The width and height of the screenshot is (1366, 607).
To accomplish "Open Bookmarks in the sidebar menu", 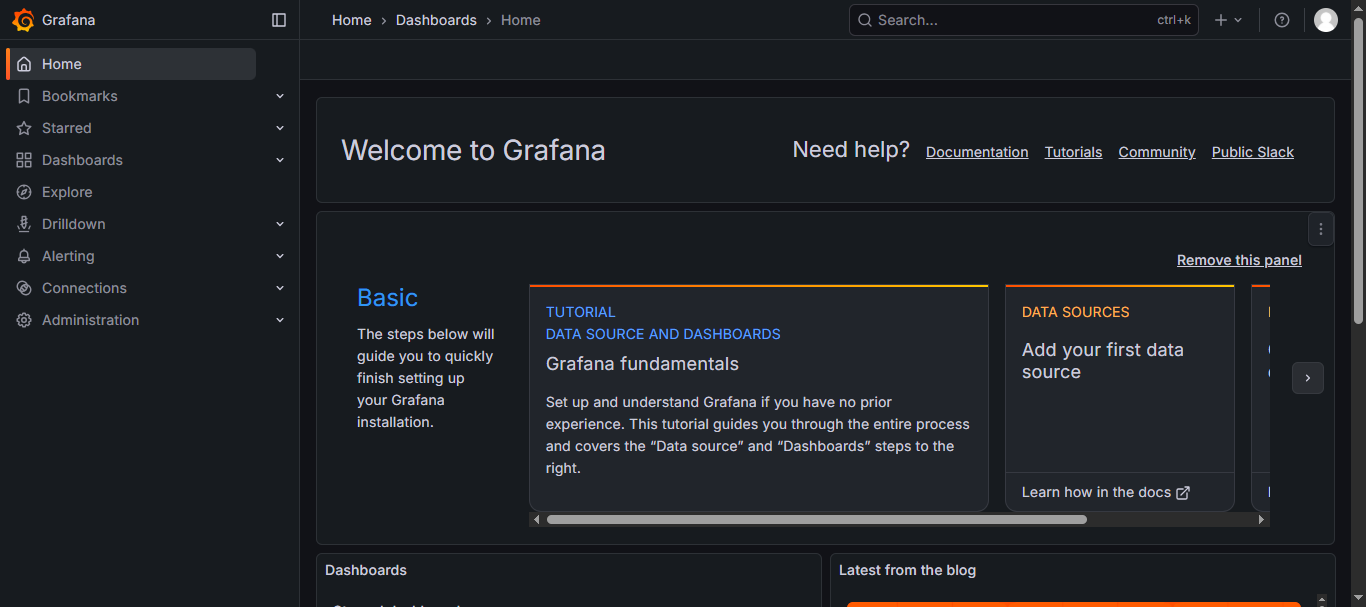I will (80, 96).
